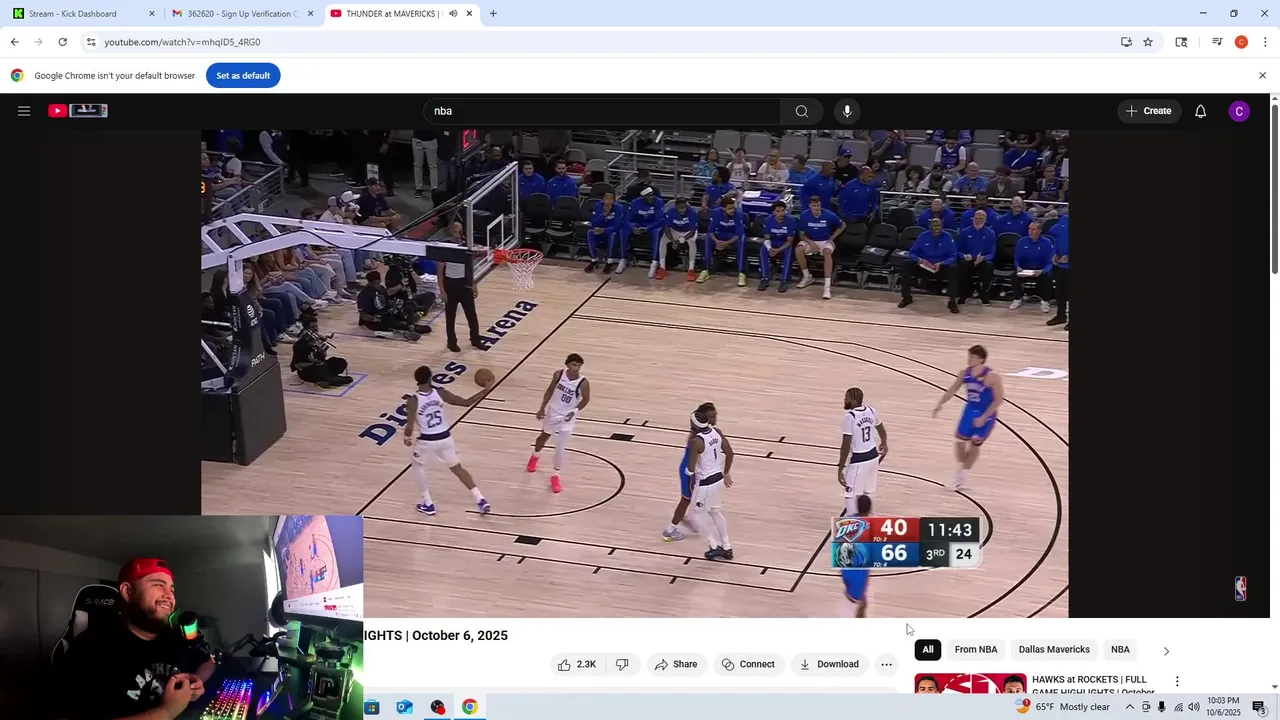Open the purple YouTube account avatar
The height and width of the screenshot is (720, 1280).
pos(1239,111)
